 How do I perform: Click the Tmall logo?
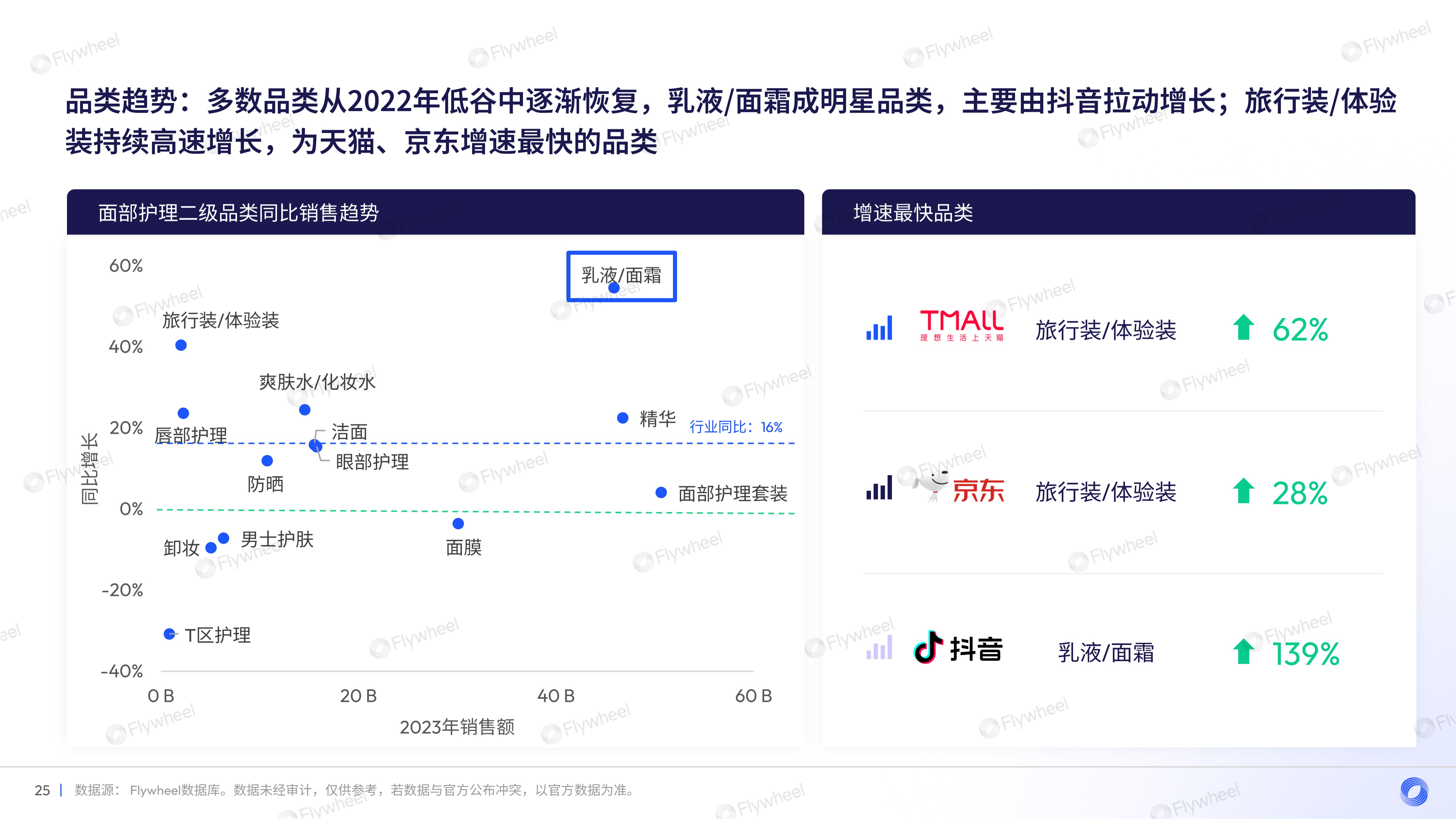[x=962, y=325]
